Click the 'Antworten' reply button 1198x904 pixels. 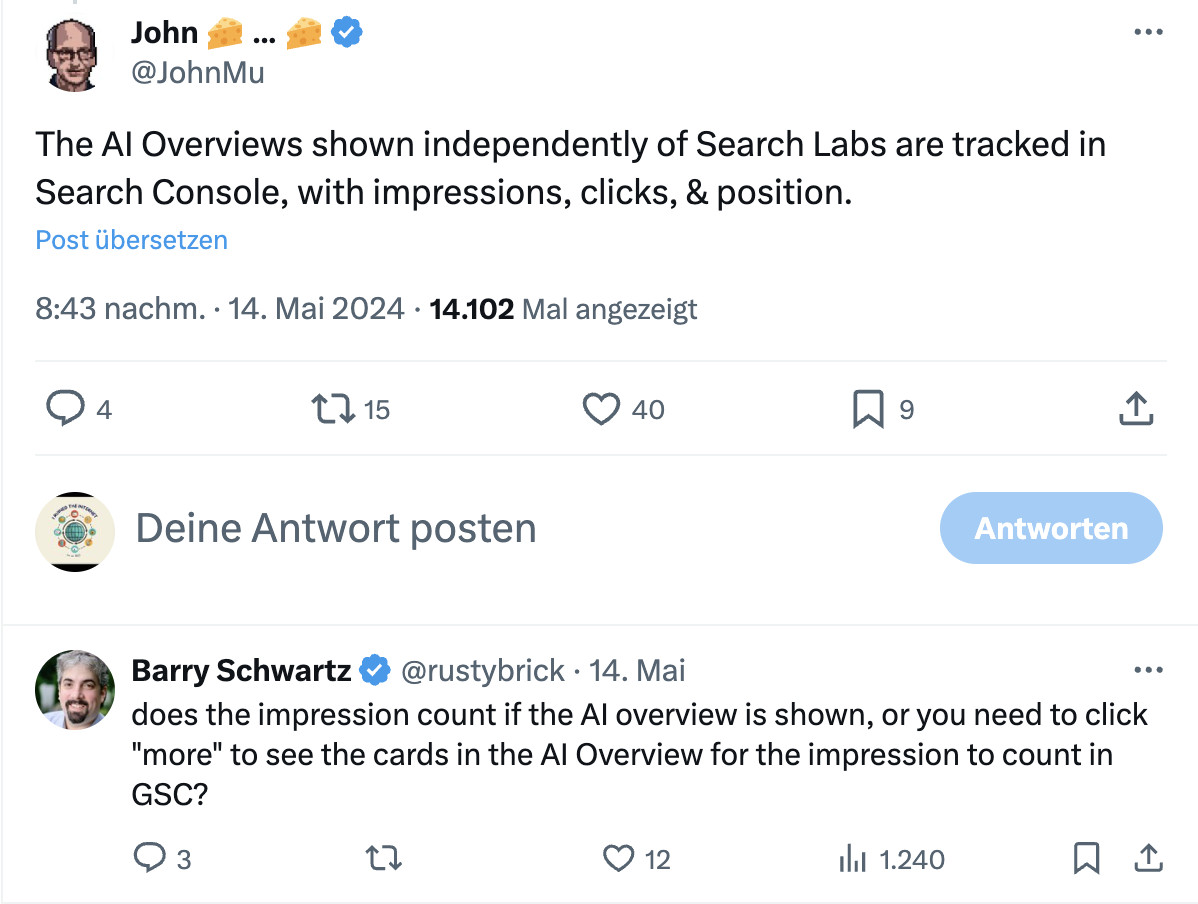pos(1051,528)
